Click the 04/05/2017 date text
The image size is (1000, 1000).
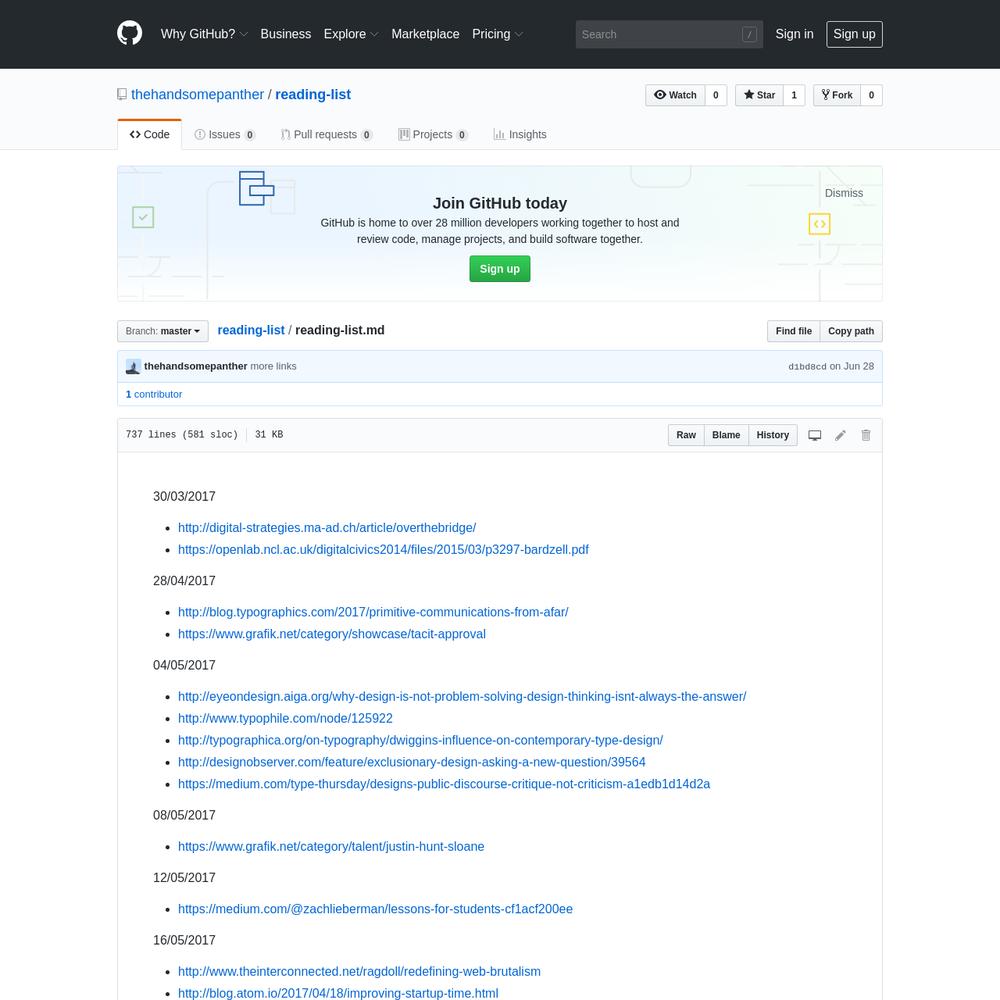[184, 665]
